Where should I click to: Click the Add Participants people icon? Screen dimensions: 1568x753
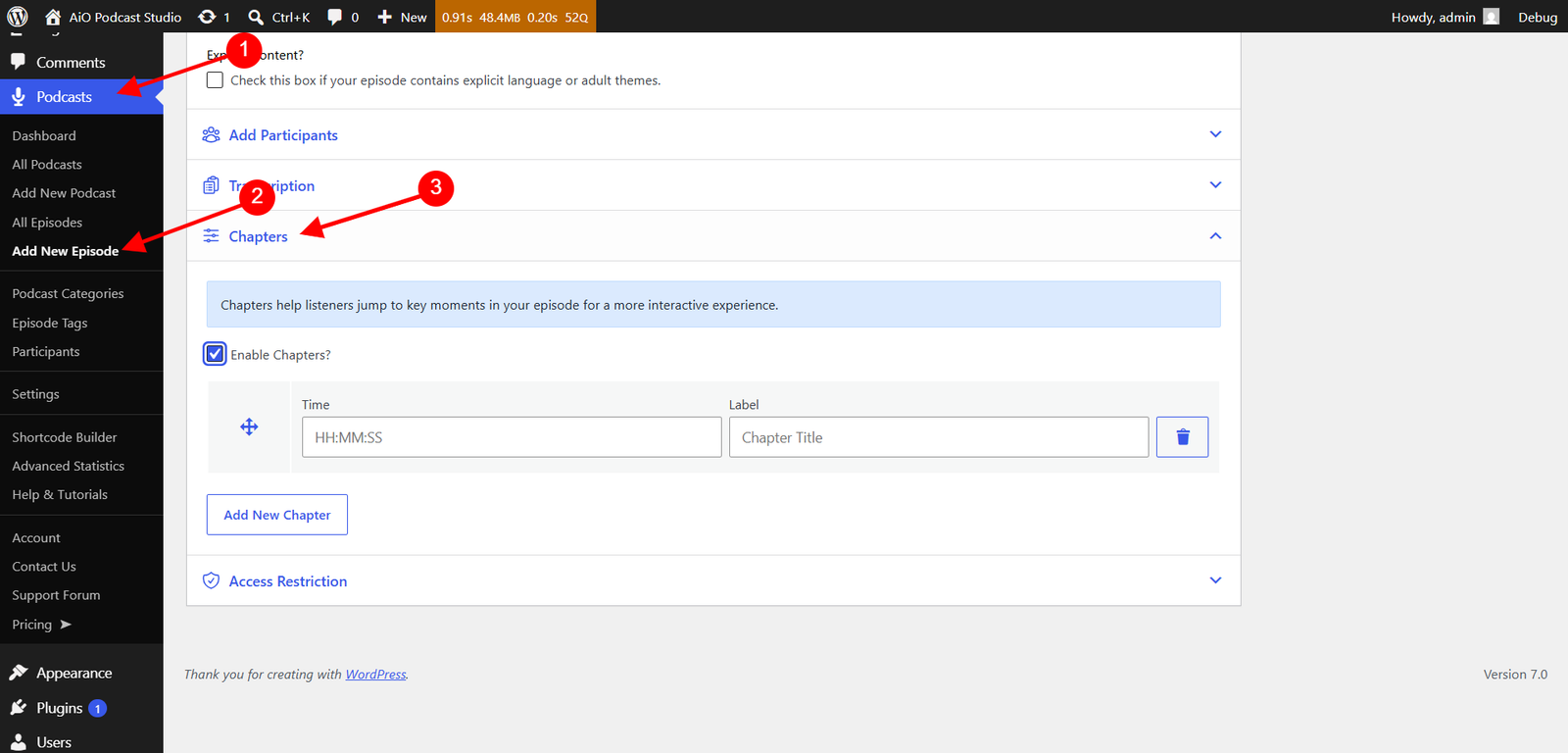pyautogui.click(x=211, y=134)
